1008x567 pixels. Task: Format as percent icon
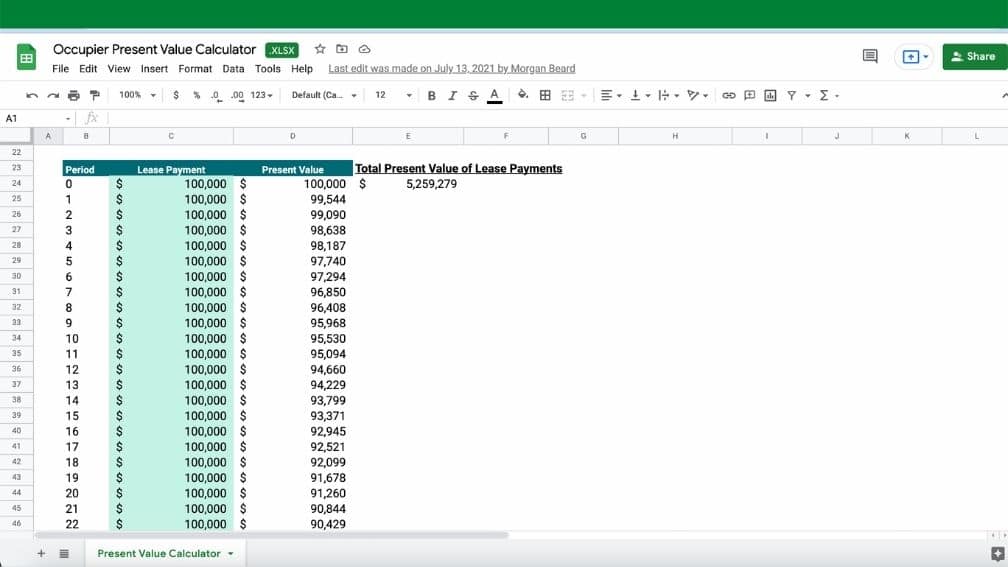pos(197,95)
